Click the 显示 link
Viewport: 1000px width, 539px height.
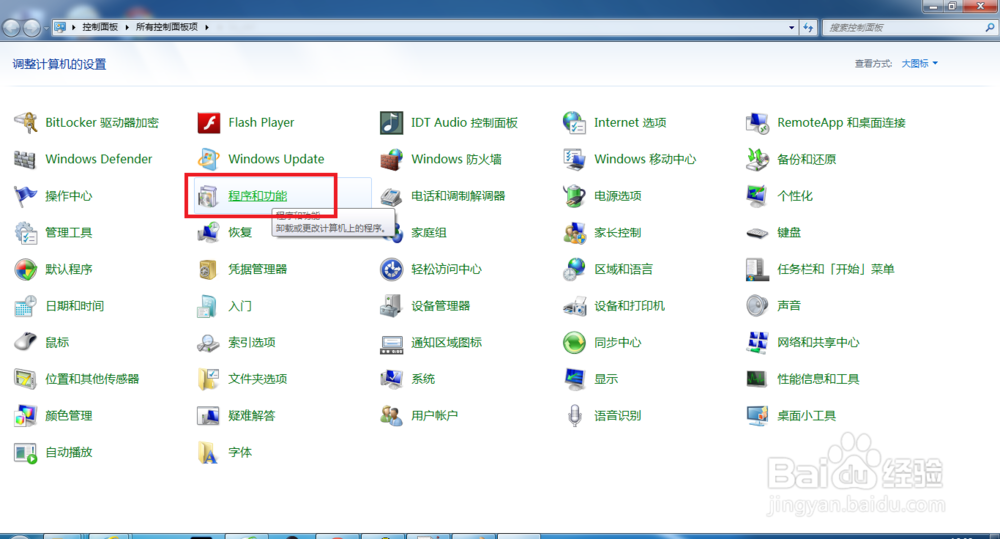[x=606, y=379]
